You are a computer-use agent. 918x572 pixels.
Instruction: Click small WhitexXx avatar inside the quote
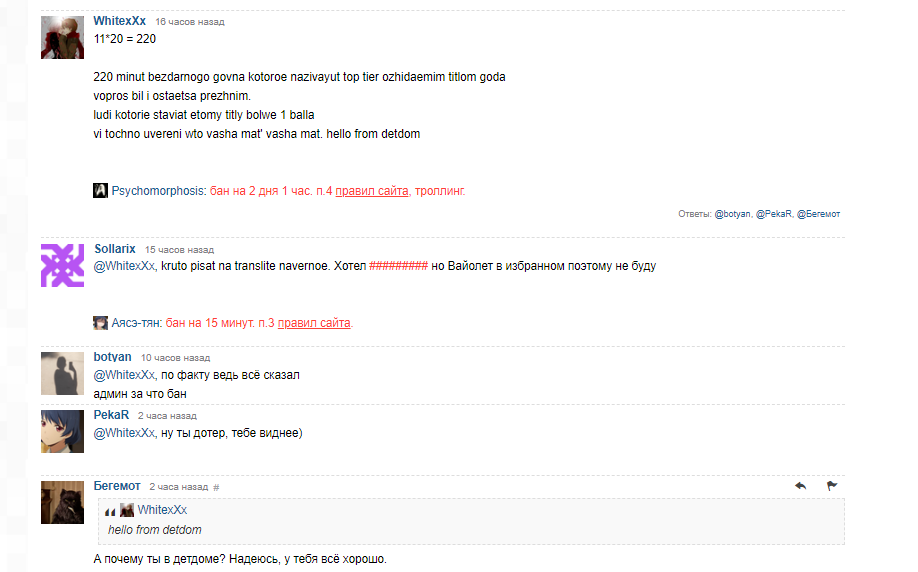pos(127,510)
